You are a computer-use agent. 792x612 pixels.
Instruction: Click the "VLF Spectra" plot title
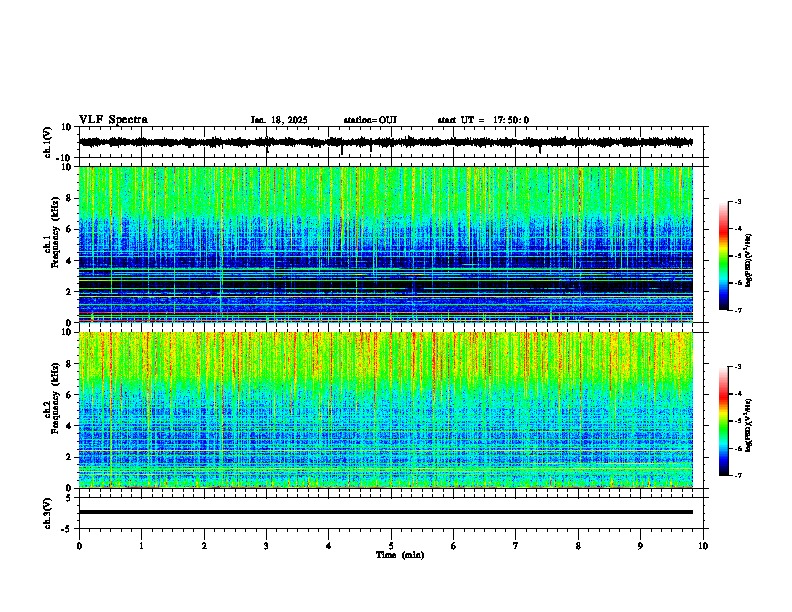point(113,120)
